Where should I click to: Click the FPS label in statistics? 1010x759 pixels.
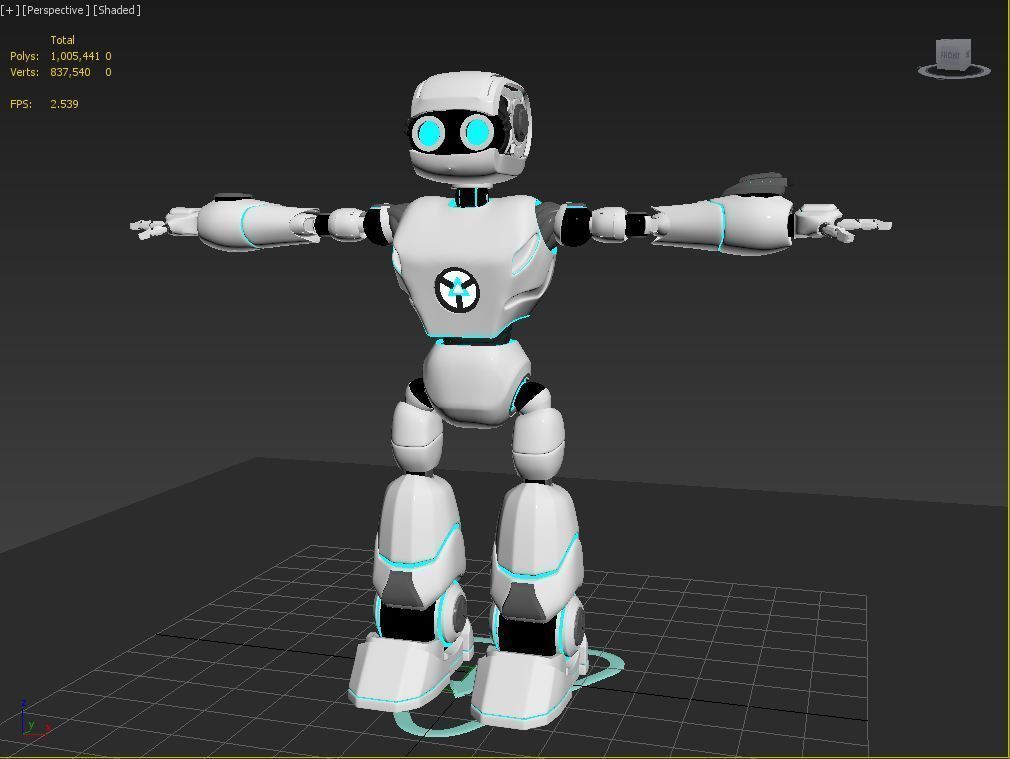[x=21, y=104]
